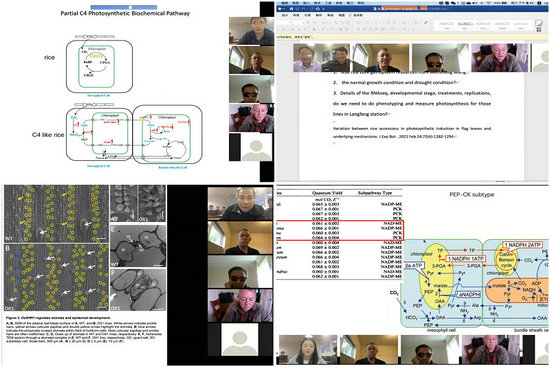
Task: Click the blue bar above the C4 Pathway title
Action: click(x=123, y=7)
